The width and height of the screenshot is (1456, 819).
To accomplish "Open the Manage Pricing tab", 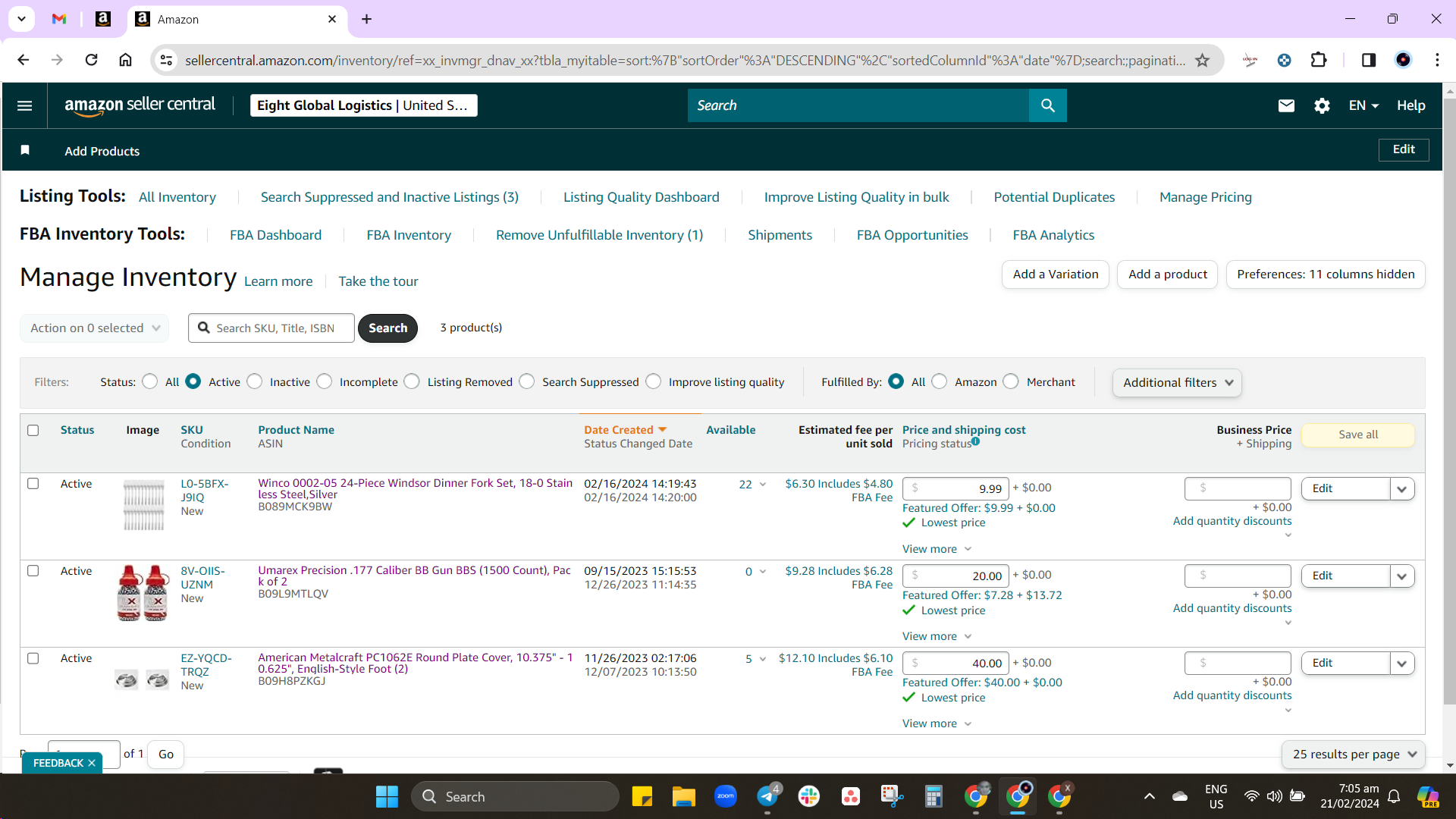I will [1205, 197].
